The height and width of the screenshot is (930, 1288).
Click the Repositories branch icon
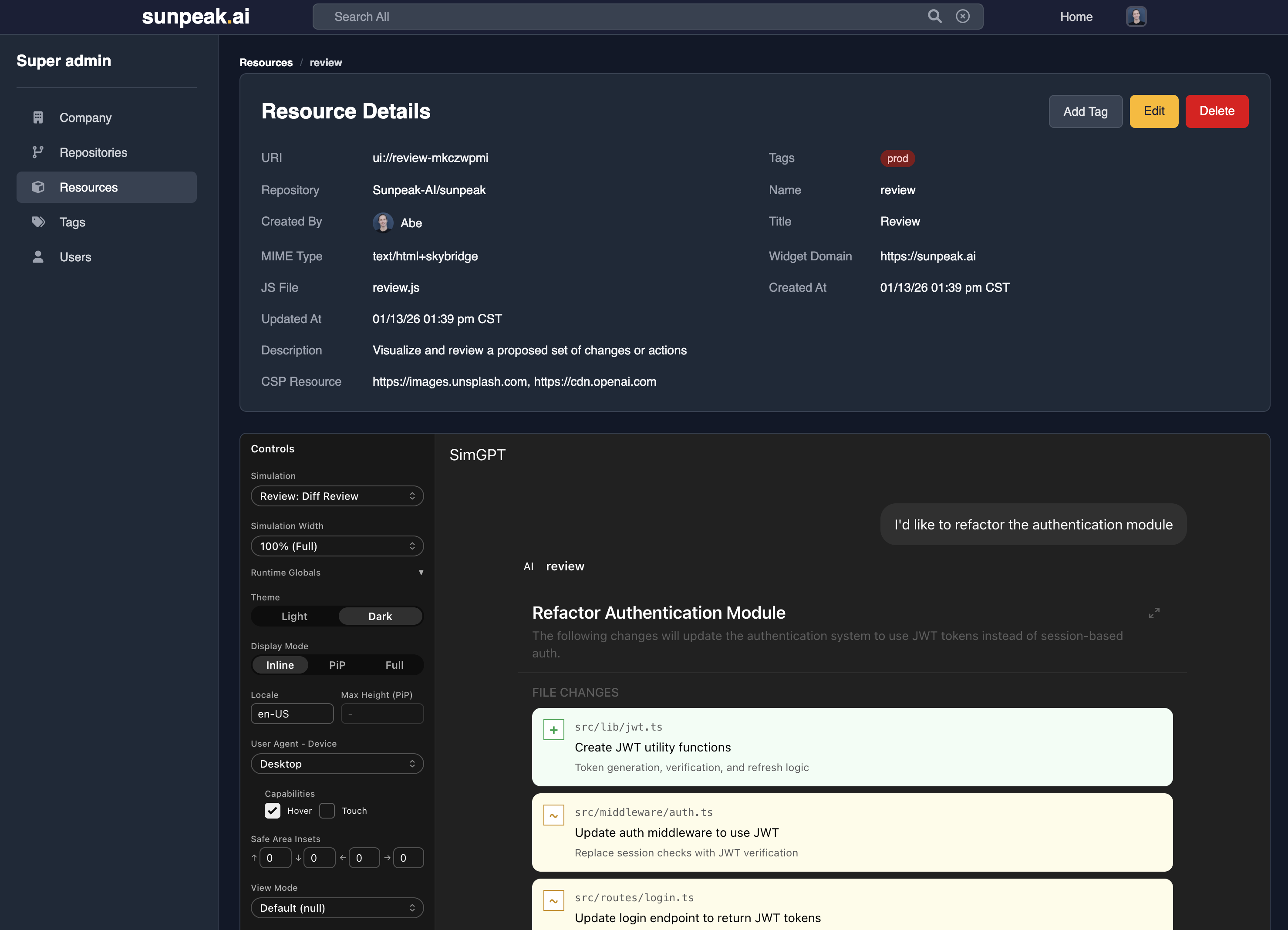click(x=38, y=152)
